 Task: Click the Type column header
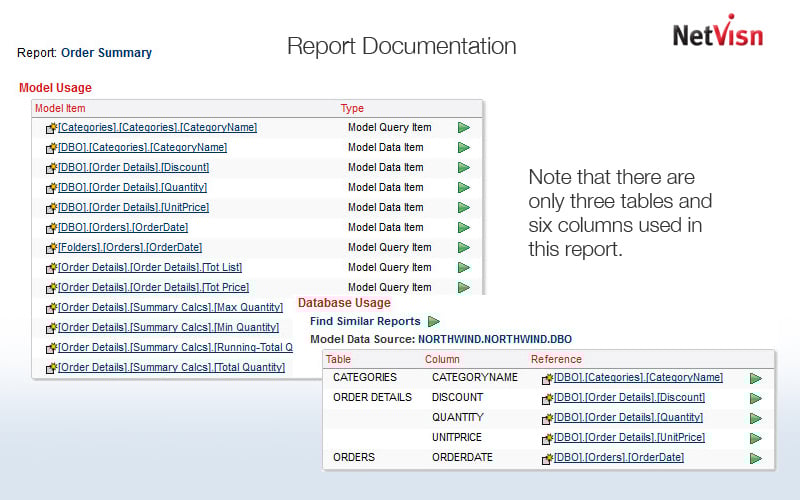352,108
